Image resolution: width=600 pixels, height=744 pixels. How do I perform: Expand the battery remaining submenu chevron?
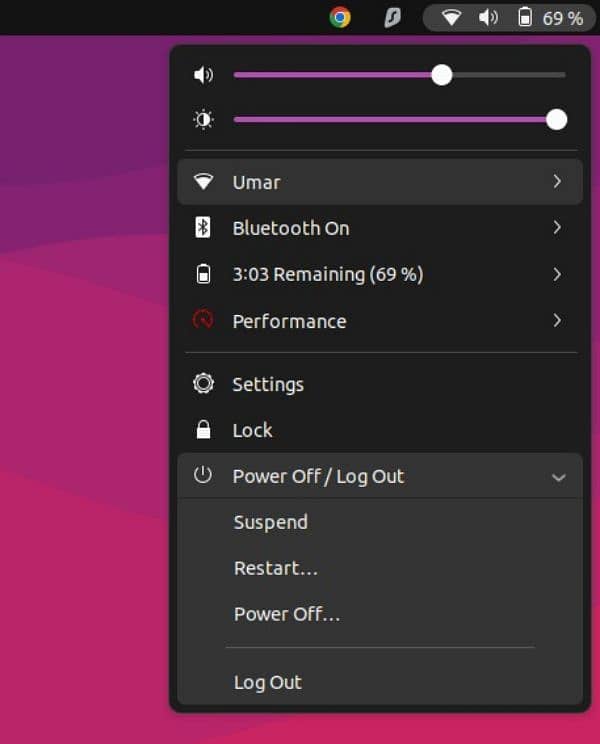click(x=557, y=274)
